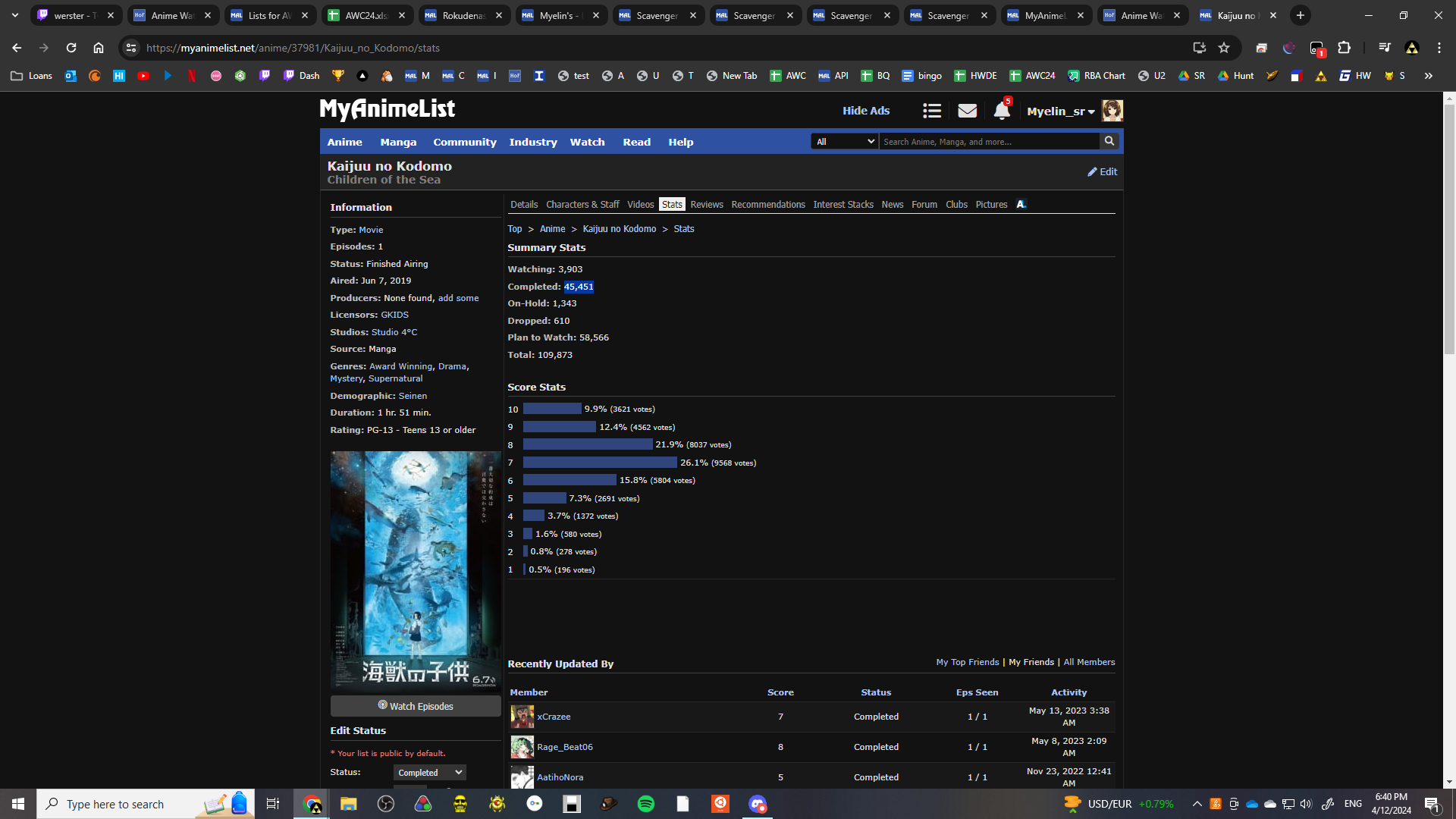Open the Studio 4°C studio link
Screen dimensions: 1456x819
[x=394, y=332]
